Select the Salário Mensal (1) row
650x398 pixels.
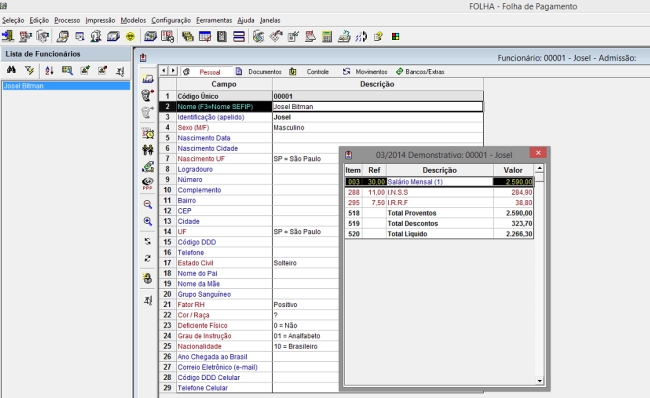(439, 182)
